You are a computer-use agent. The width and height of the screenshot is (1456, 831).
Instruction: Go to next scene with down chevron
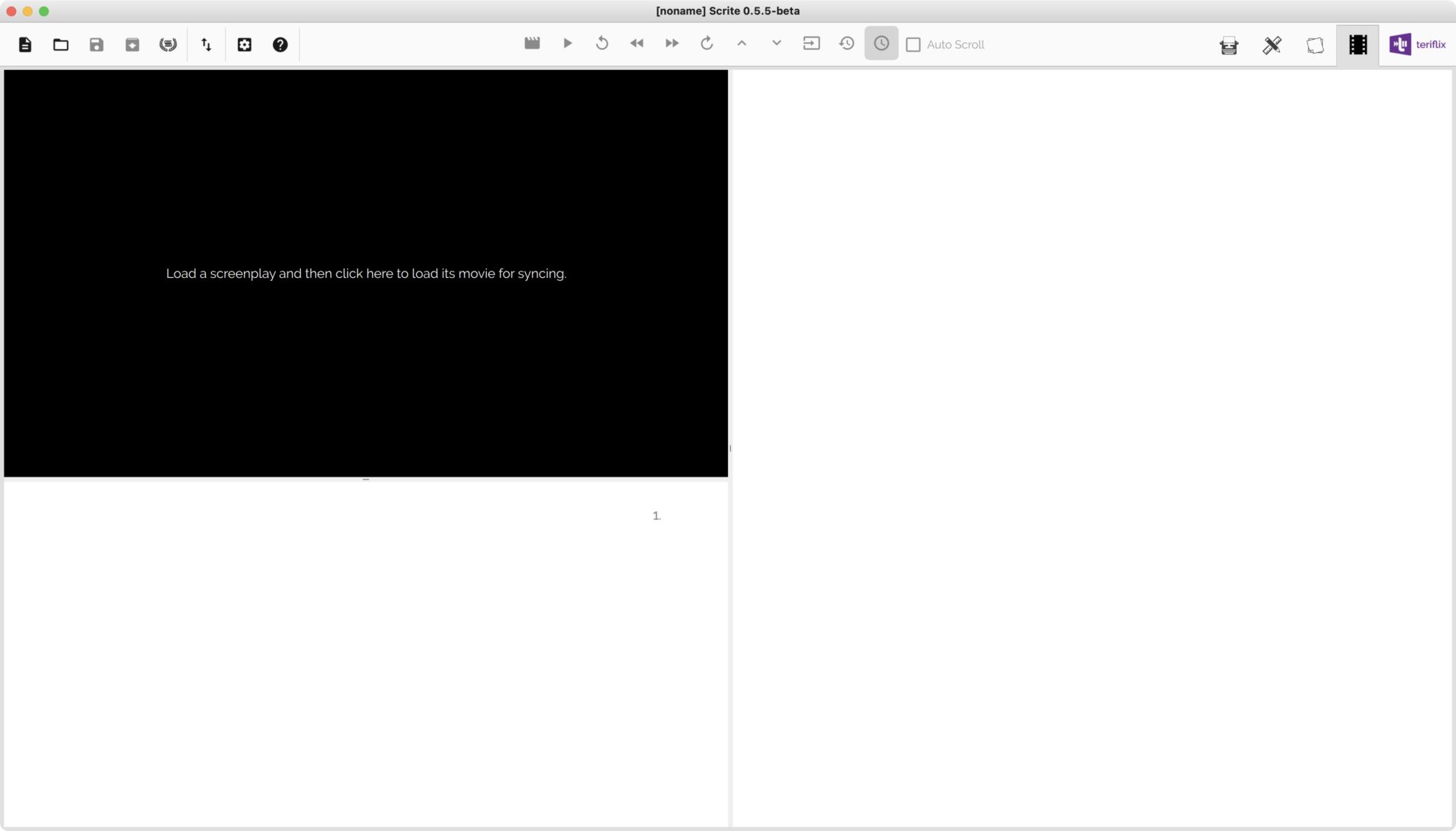777,43
